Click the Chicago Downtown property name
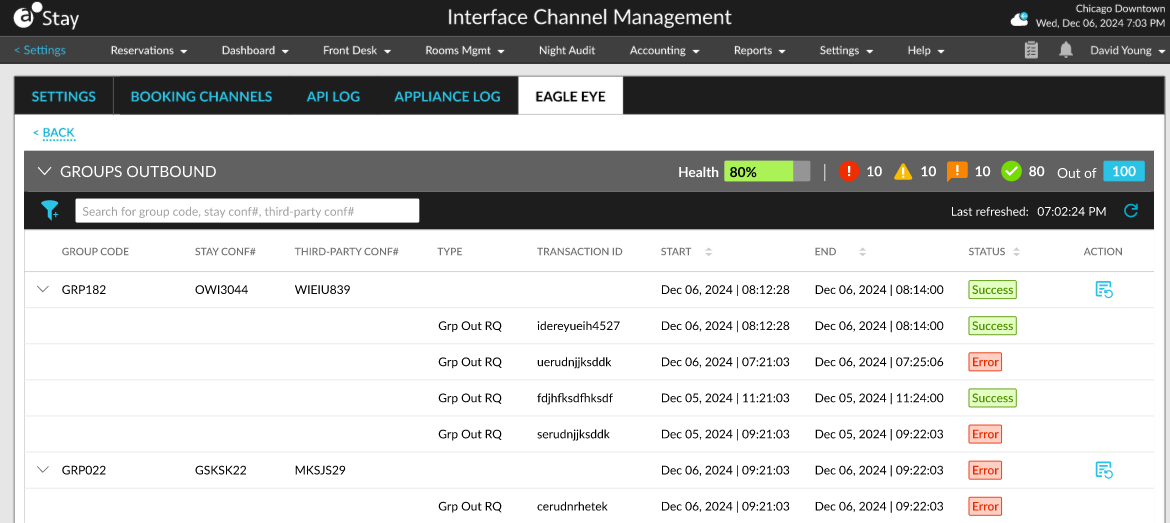Viewport: 1170px width, 523px height. (1120, 9)
